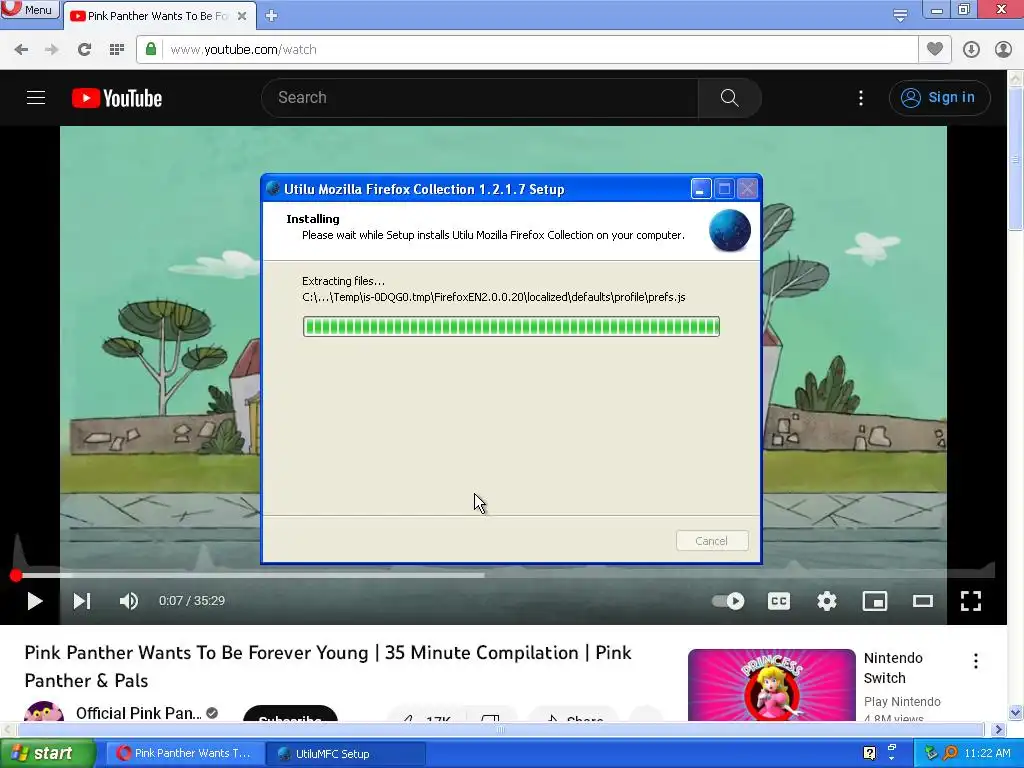This screenshot has width=1024, height=768.
Task: Open YouTube settings three-dot menu
Action: [x=861, y=98]
